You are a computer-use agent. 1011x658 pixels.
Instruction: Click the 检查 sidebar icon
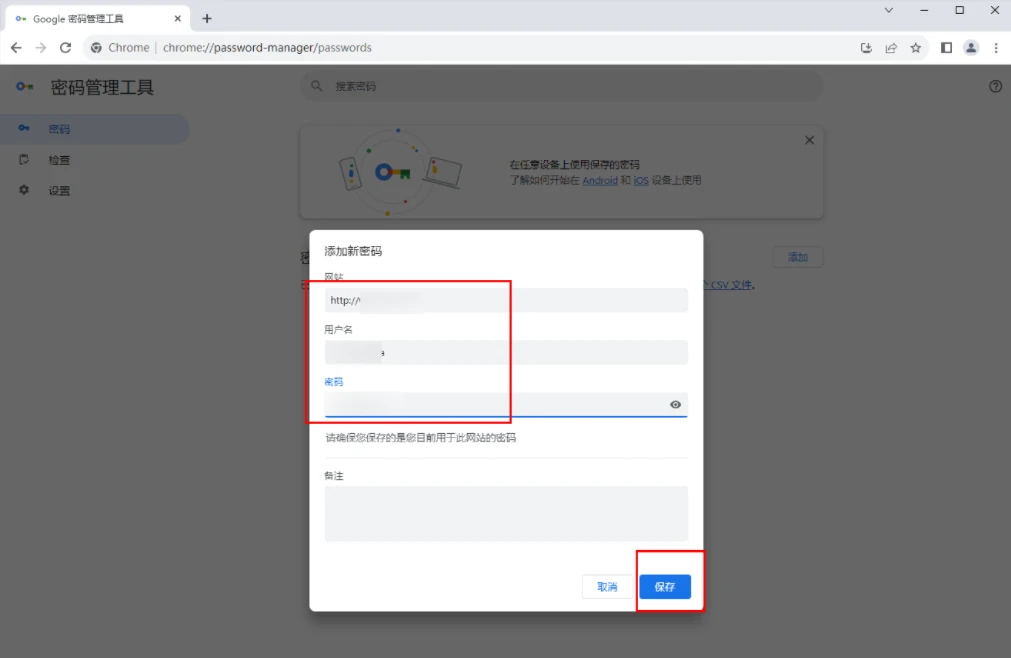(24, 159)
